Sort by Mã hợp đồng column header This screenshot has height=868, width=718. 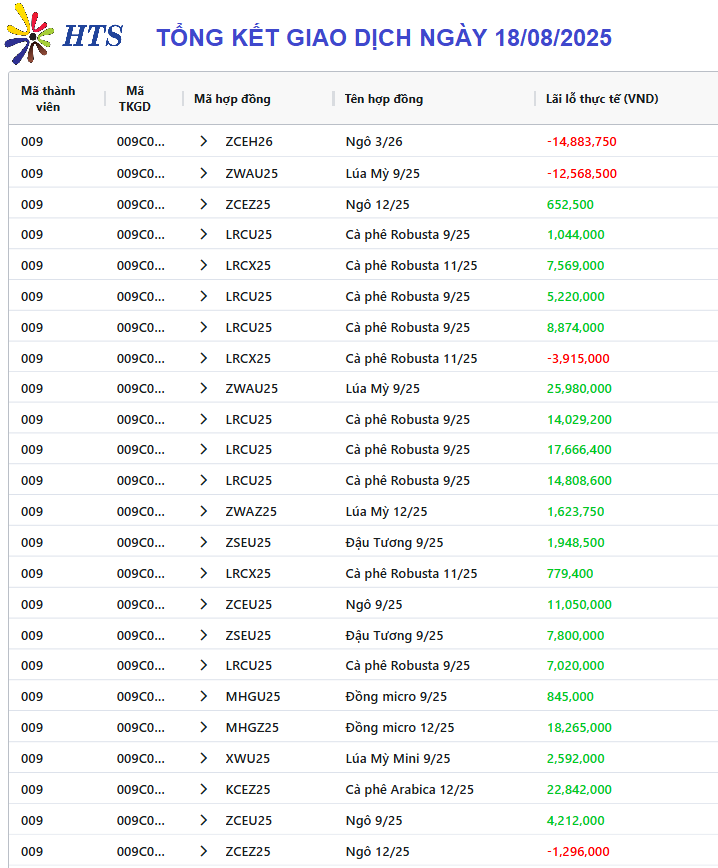coord(232,99)
